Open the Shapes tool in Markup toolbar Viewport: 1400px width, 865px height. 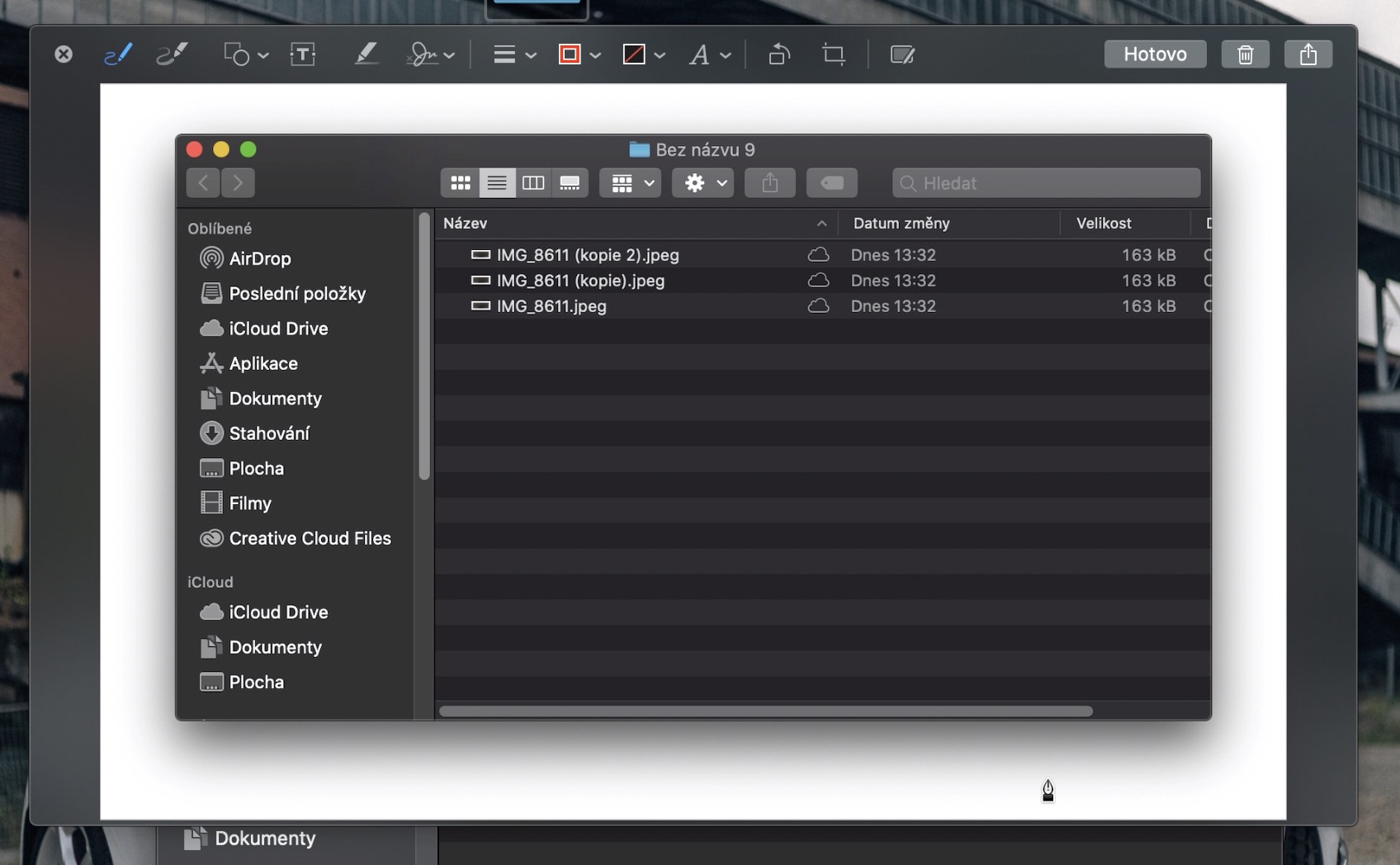click(x=237, y=54)
